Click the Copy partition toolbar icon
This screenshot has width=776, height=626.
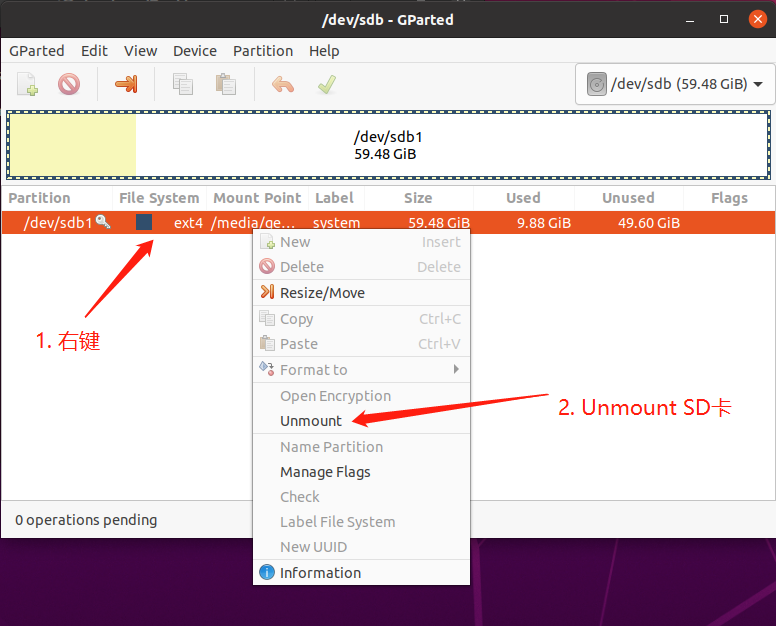click(x=183, y=84)
